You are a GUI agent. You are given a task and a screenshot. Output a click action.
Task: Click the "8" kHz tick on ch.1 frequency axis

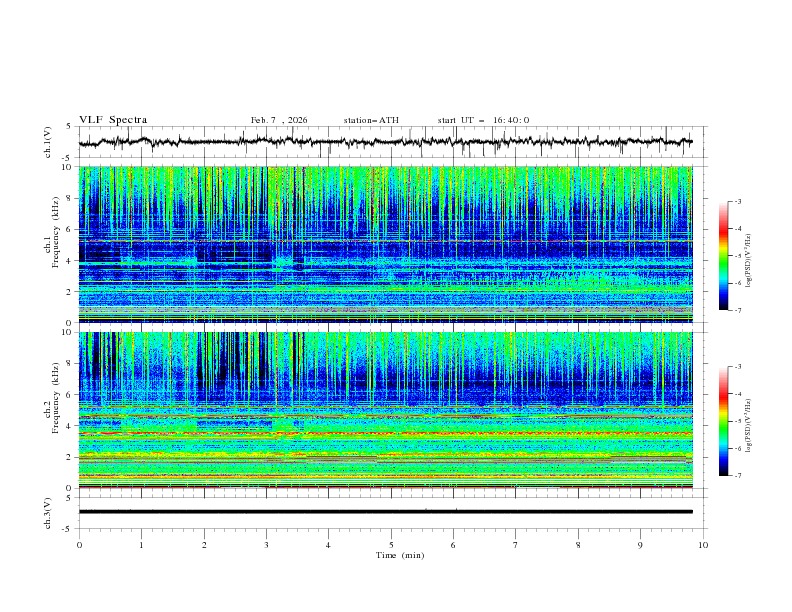click(71, 198)
